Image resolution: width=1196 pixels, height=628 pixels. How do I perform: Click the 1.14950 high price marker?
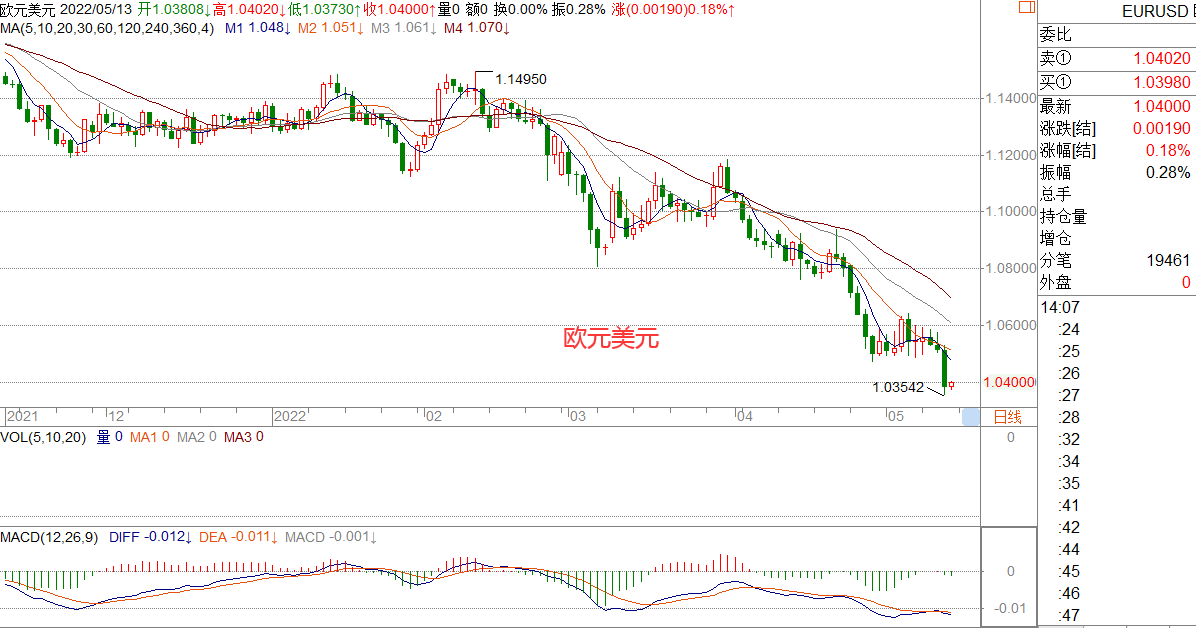tap(520, 79)
